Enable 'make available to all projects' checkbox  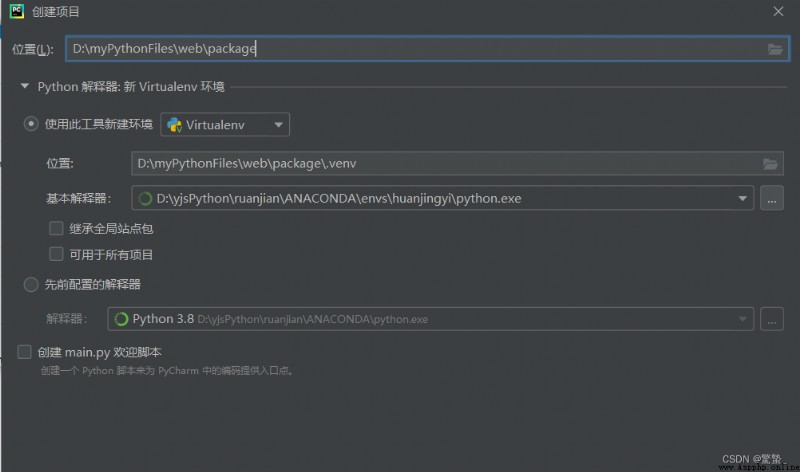point(56,254)
